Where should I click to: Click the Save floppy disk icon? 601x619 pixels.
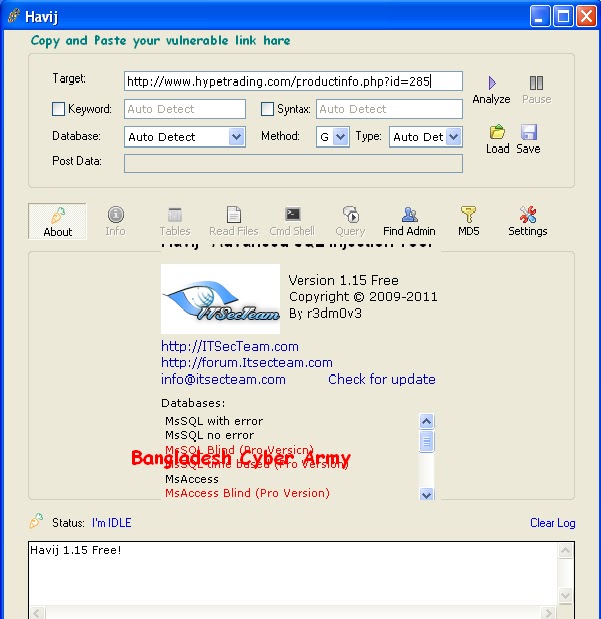(x=528, y=132)
